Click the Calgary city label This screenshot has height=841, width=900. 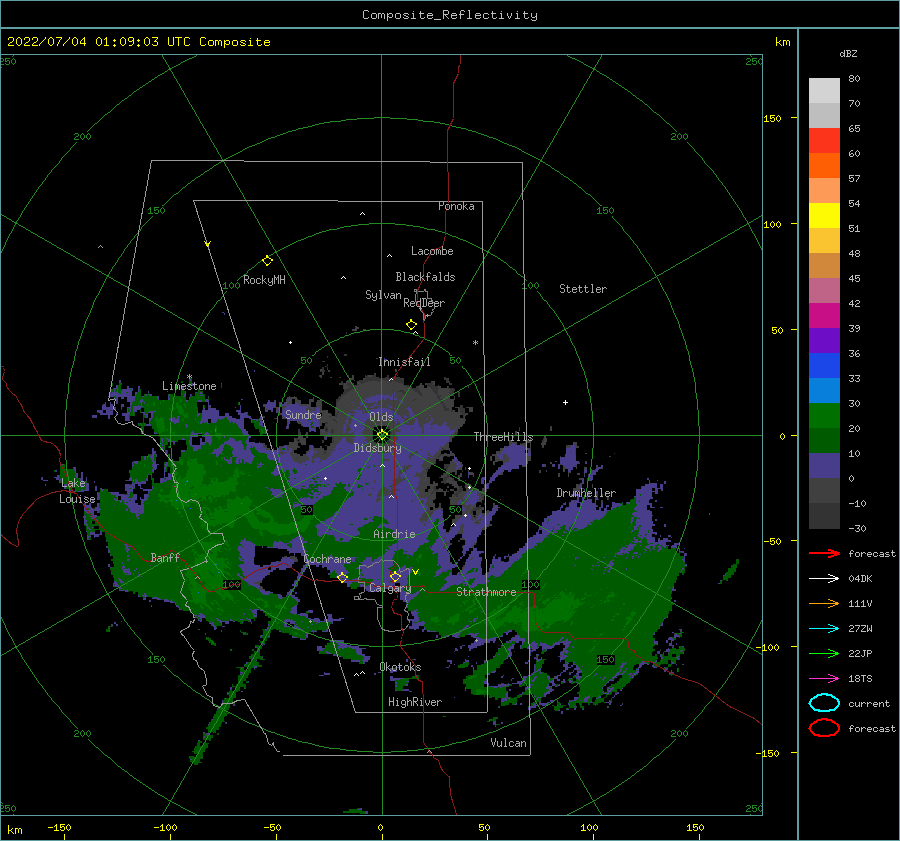point(390,588)
